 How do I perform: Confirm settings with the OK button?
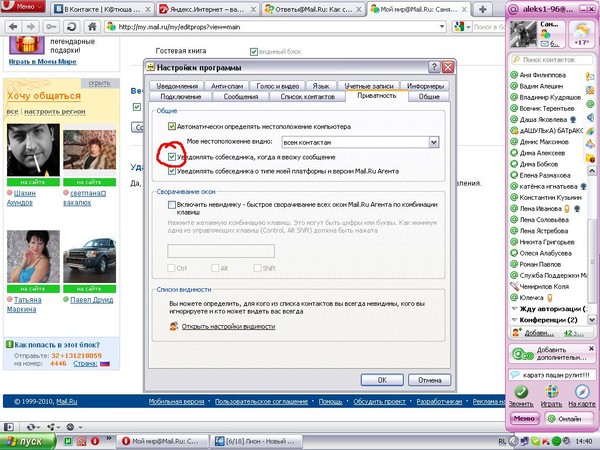click(x=382, y=380)
